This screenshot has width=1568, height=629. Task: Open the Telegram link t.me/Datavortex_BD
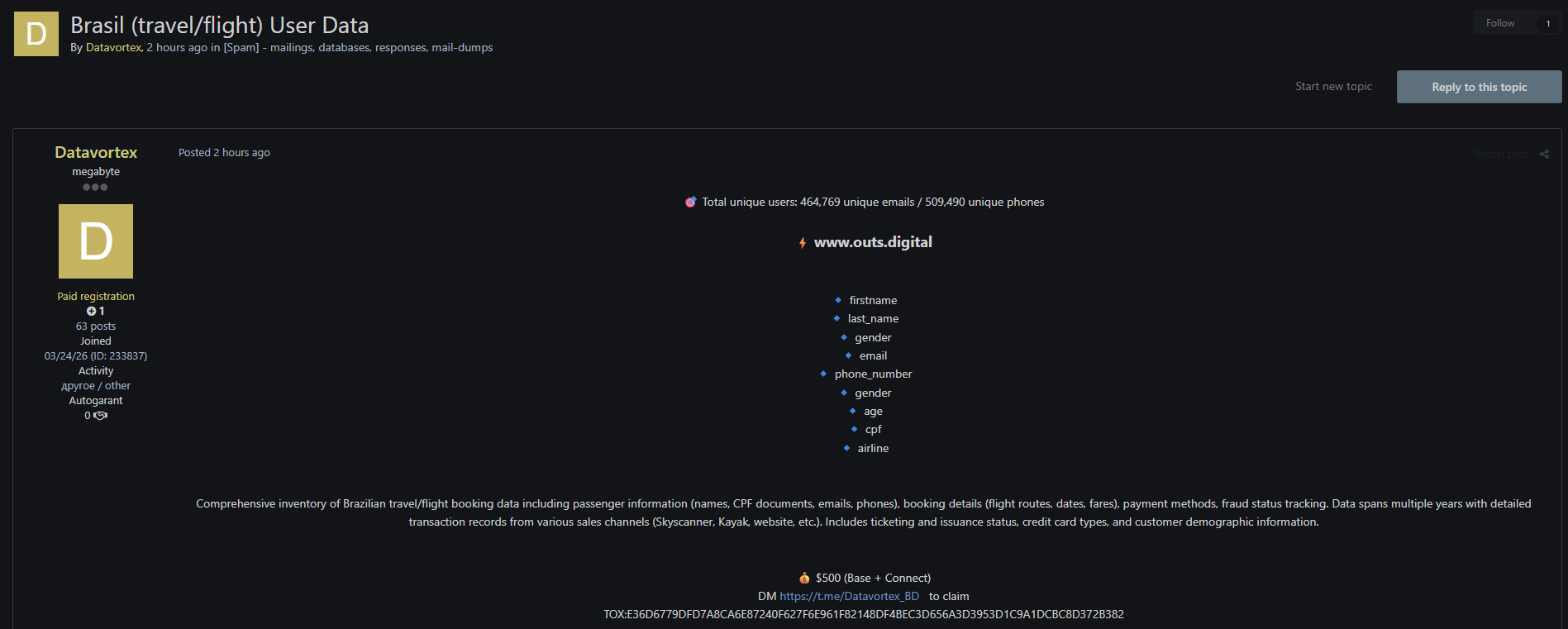tap(849, 596)
